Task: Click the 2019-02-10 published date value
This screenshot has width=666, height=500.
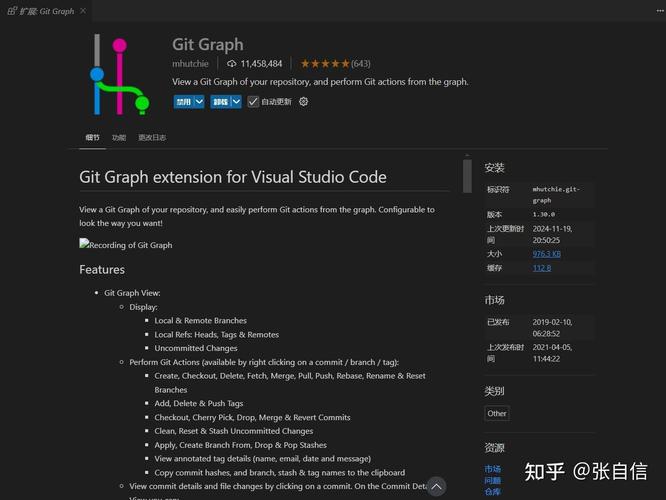Action: pos(552,328)
